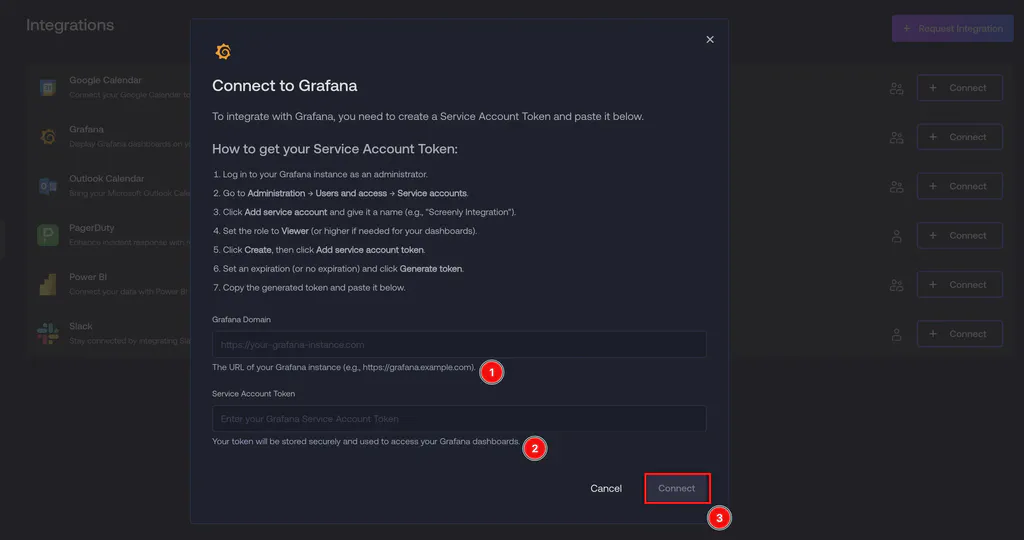This screenshot has height=540, width=1024.
Task: Click the 'Service Account Token' field label
Action: 253,394
